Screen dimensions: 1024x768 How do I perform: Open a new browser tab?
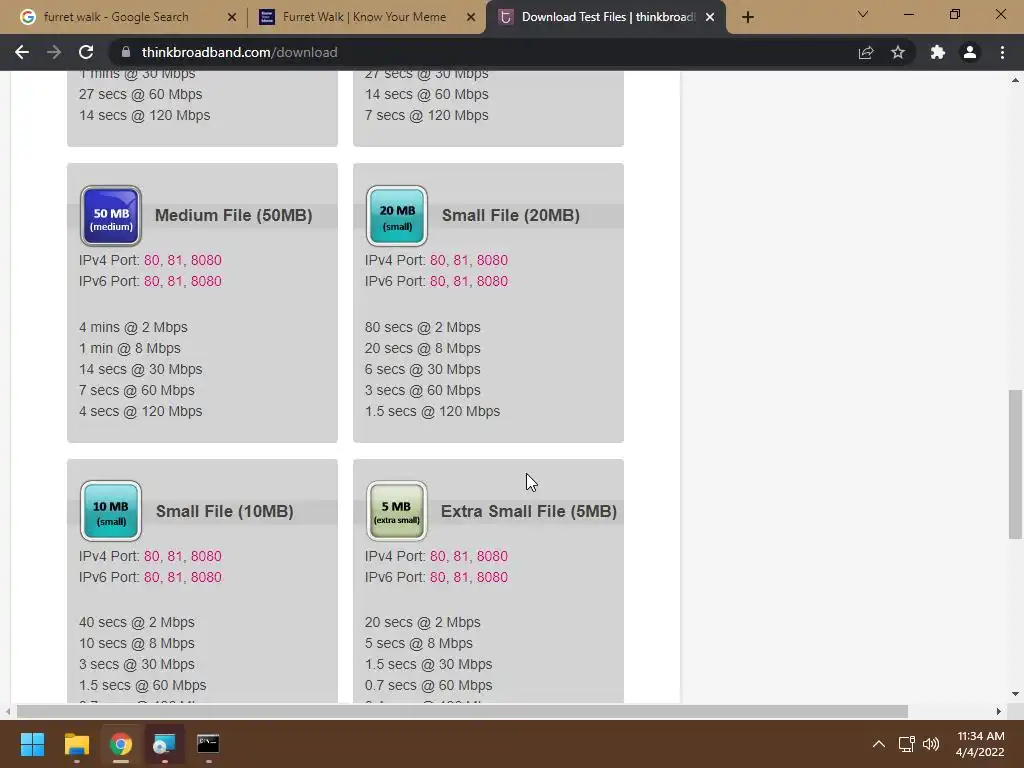(748, 17)
